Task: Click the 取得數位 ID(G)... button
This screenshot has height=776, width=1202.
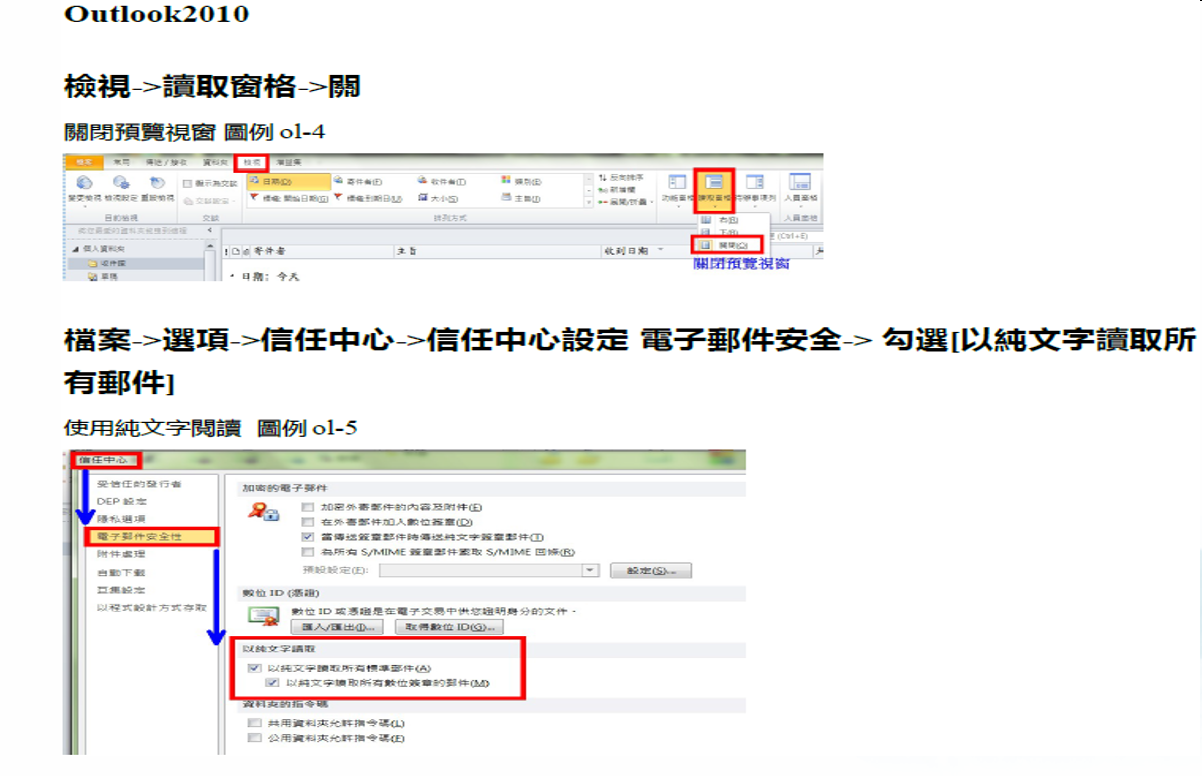Action: 448,627
